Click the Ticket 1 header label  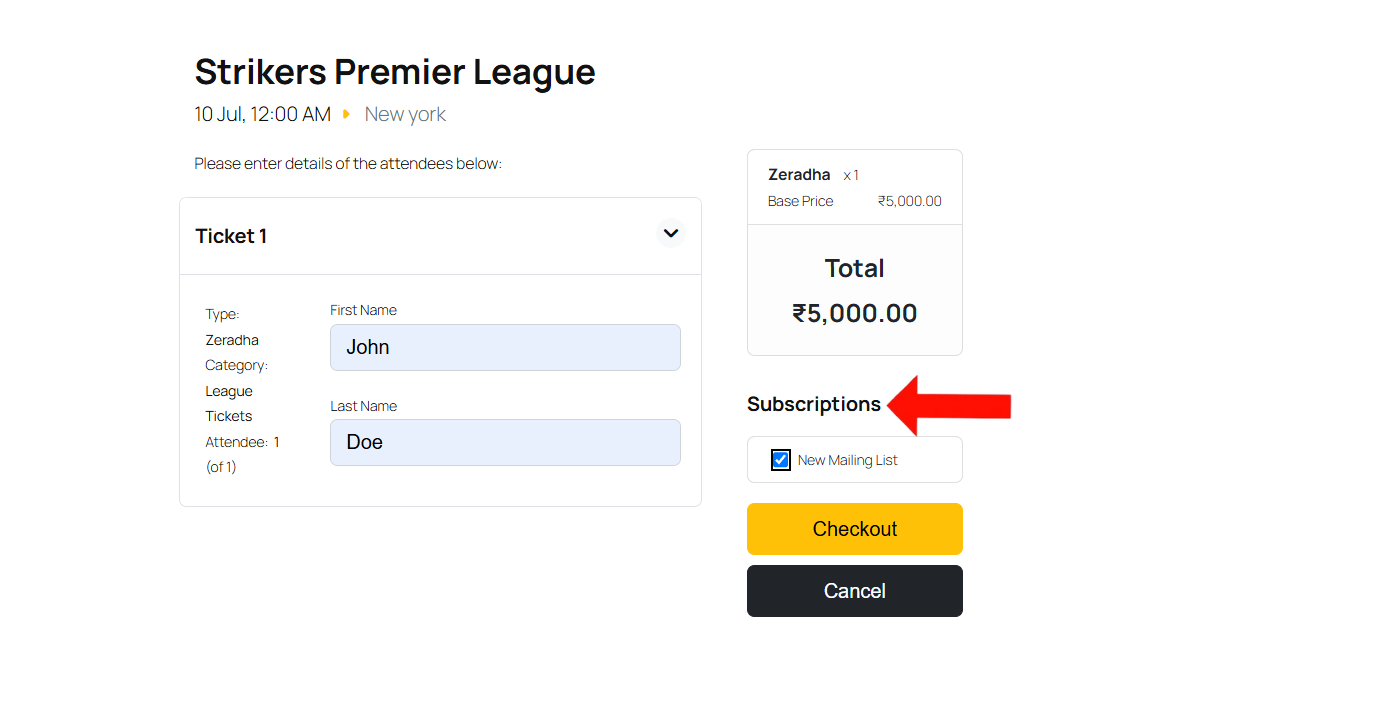[x=231, y=236]
